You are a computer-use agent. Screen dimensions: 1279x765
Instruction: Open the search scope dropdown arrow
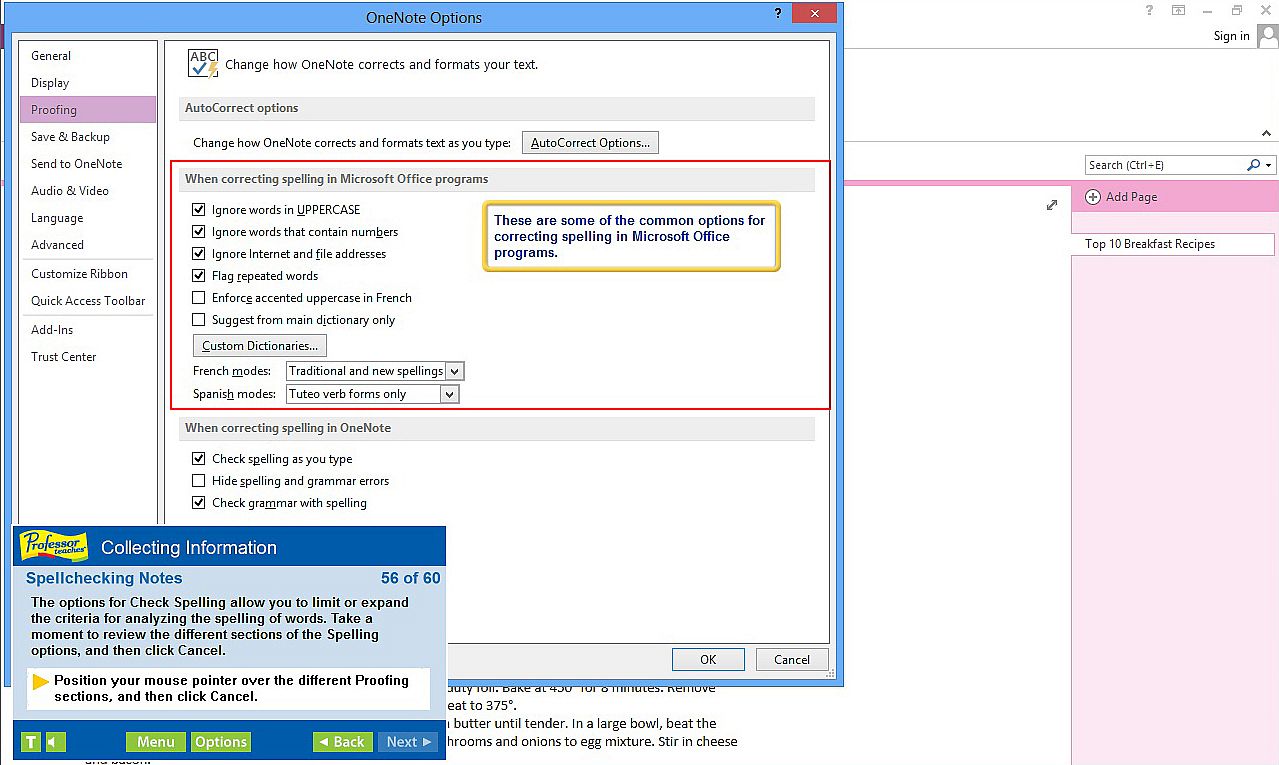tap(1269, 165)
